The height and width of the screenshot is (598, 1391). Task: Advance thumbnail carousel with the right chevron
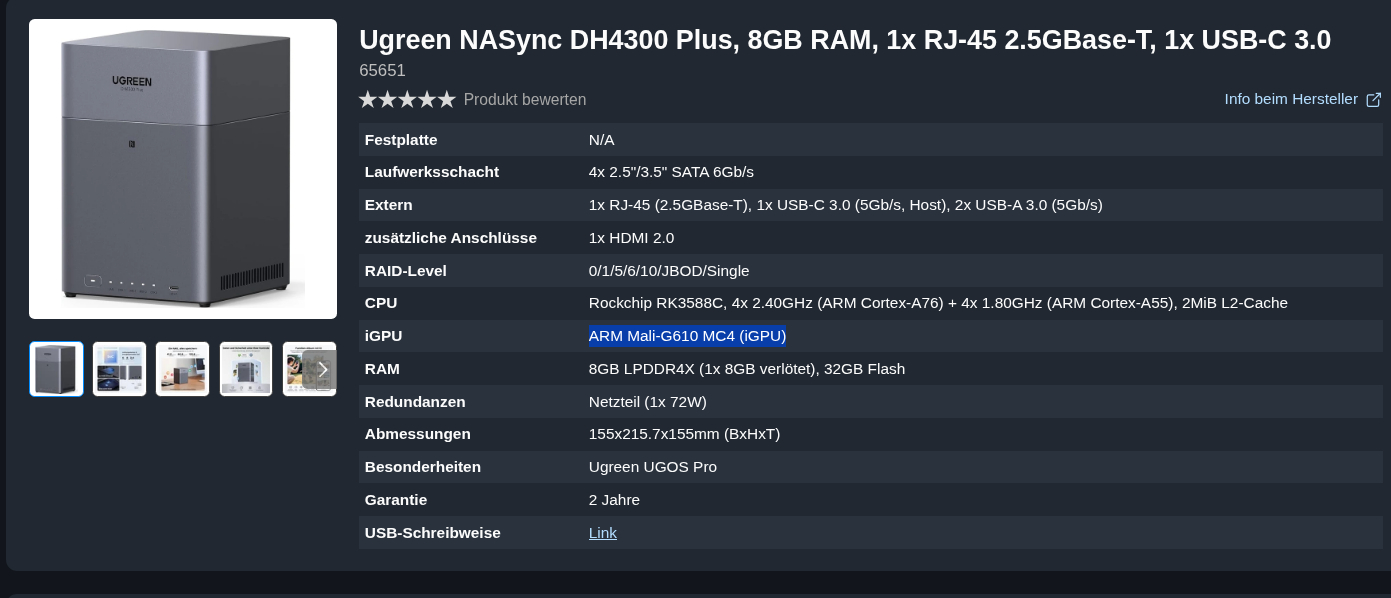[x=322, y=369]
